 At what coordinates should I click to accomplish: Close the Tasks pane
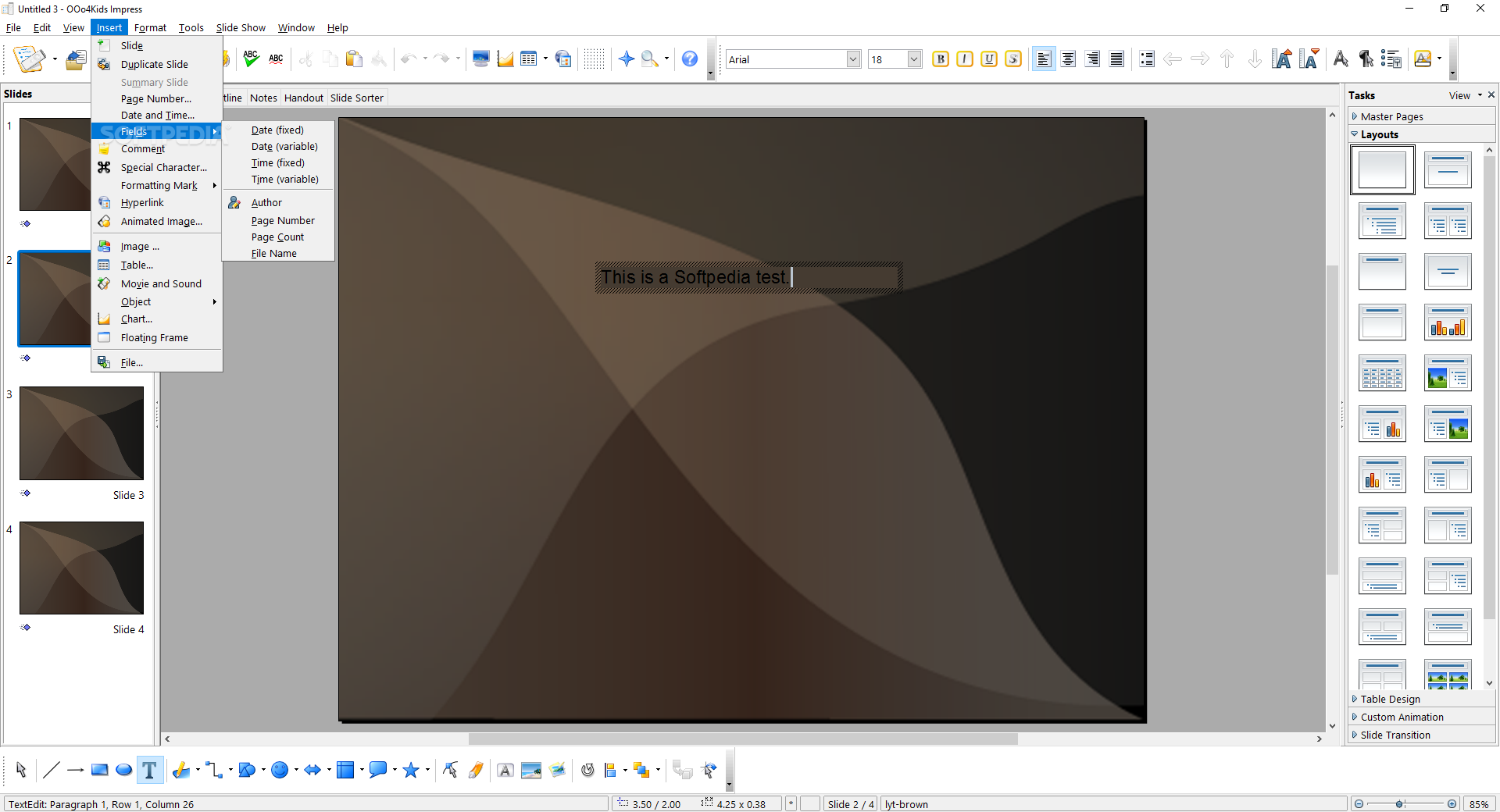[x=1491, y=94]
